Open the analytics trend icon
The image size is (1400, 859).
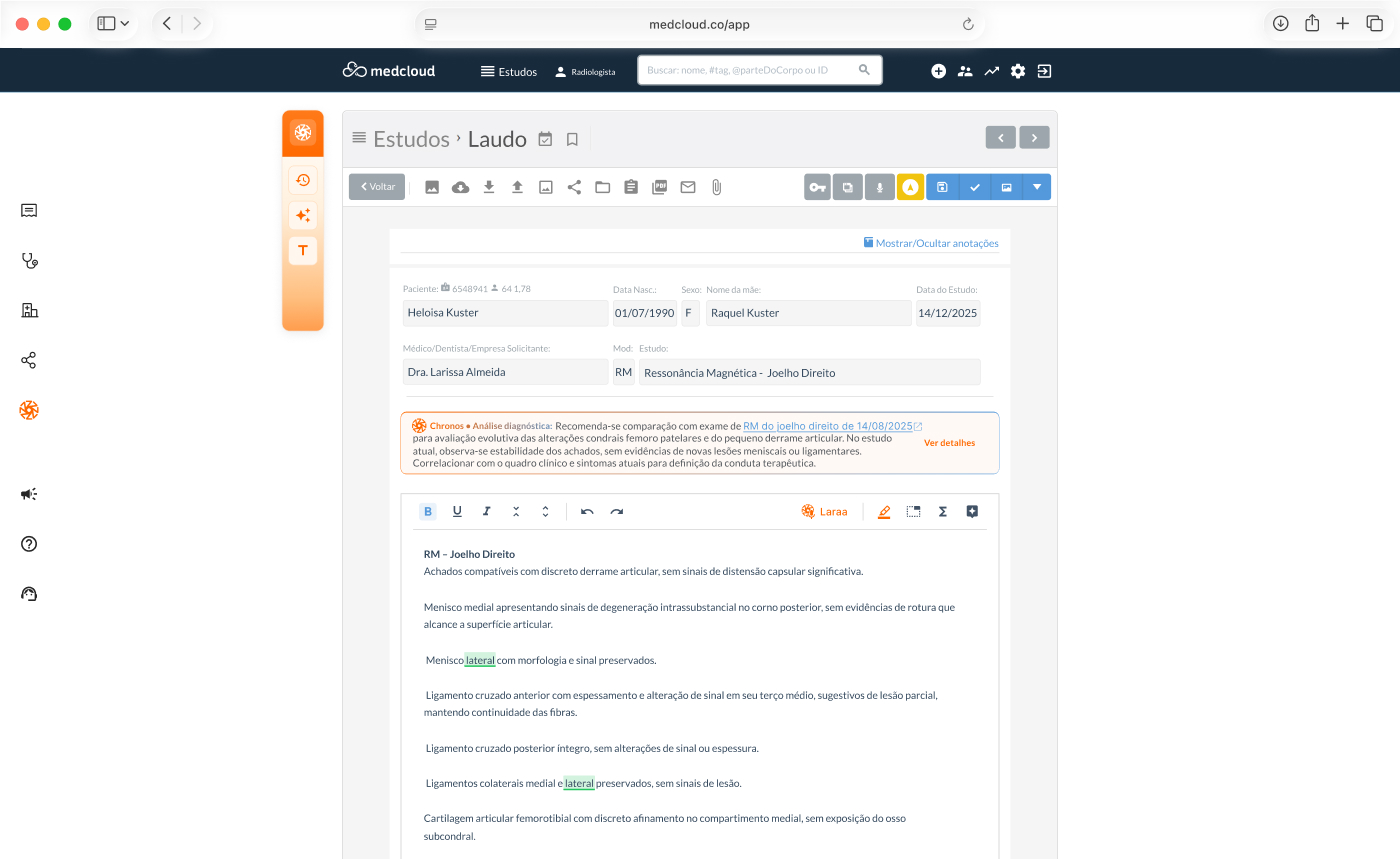pos(991,71)
